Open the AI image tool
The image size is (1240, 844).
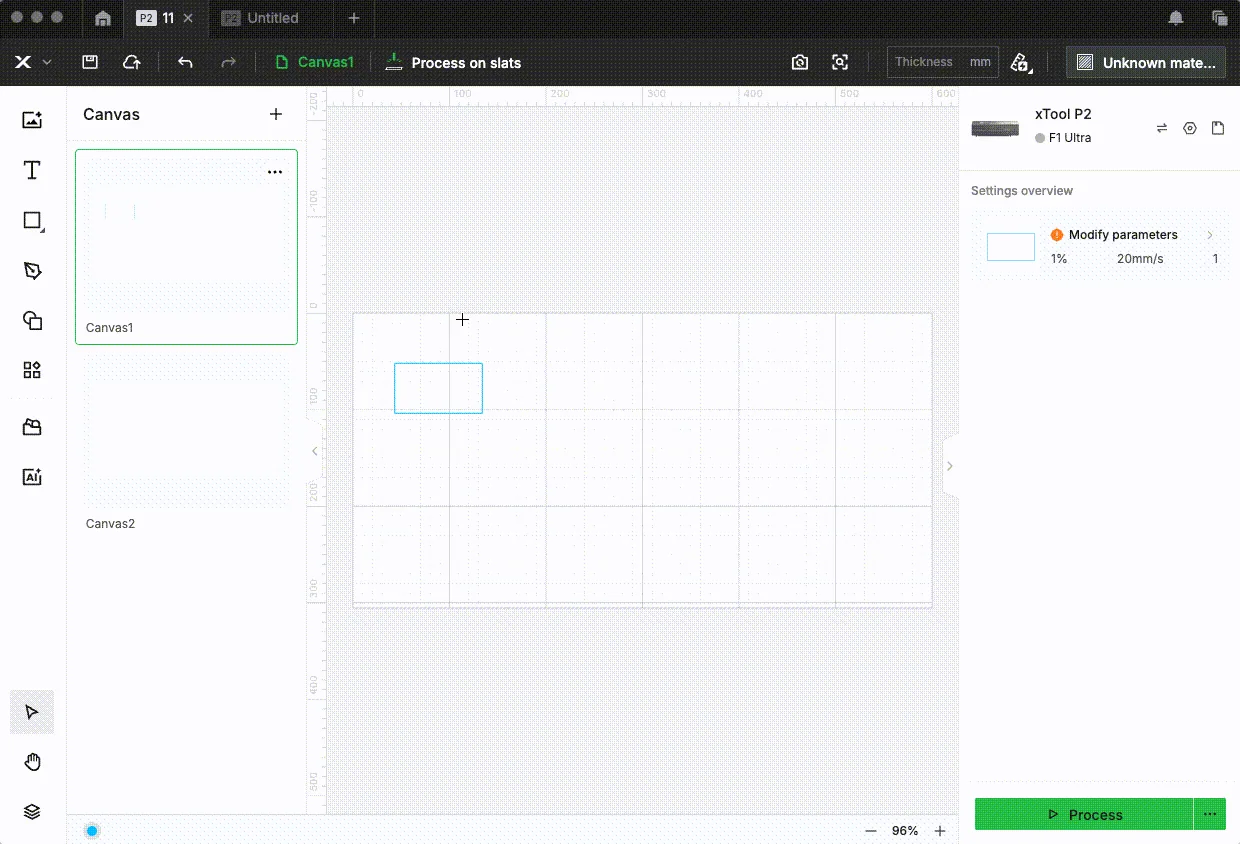(x=32, y=477)
